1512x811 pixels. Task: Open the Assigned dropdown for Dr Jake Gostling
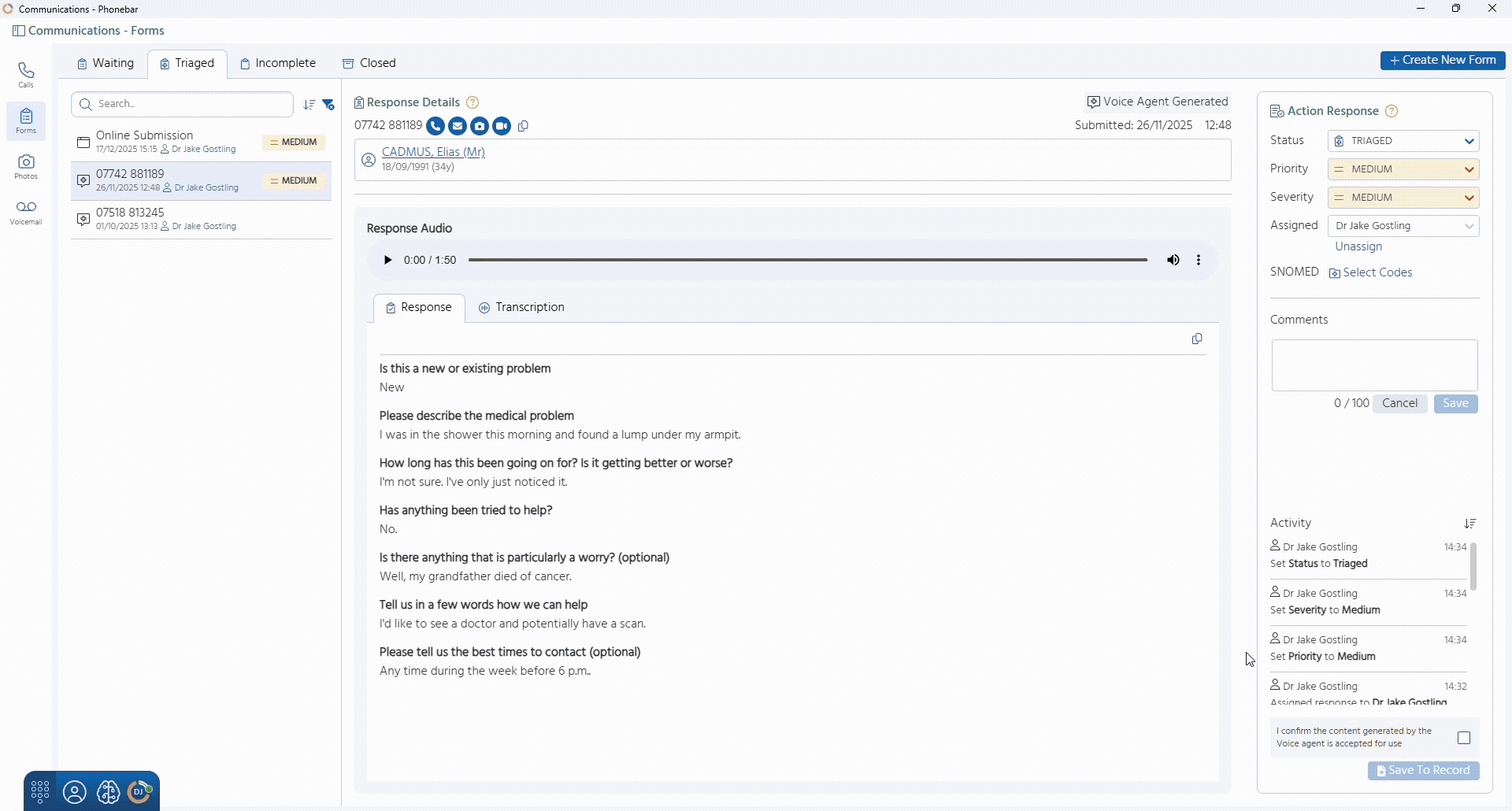coord(1403,226)
